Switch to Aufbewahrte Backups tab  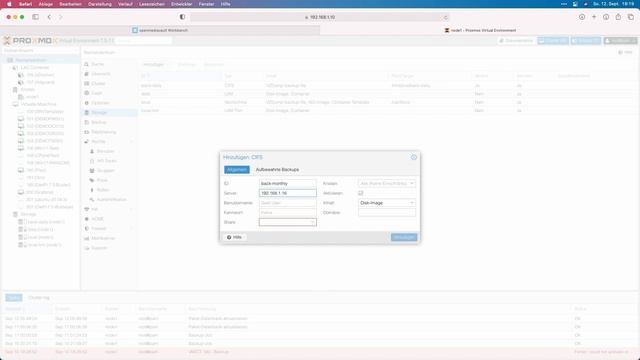tap(277, 169)
